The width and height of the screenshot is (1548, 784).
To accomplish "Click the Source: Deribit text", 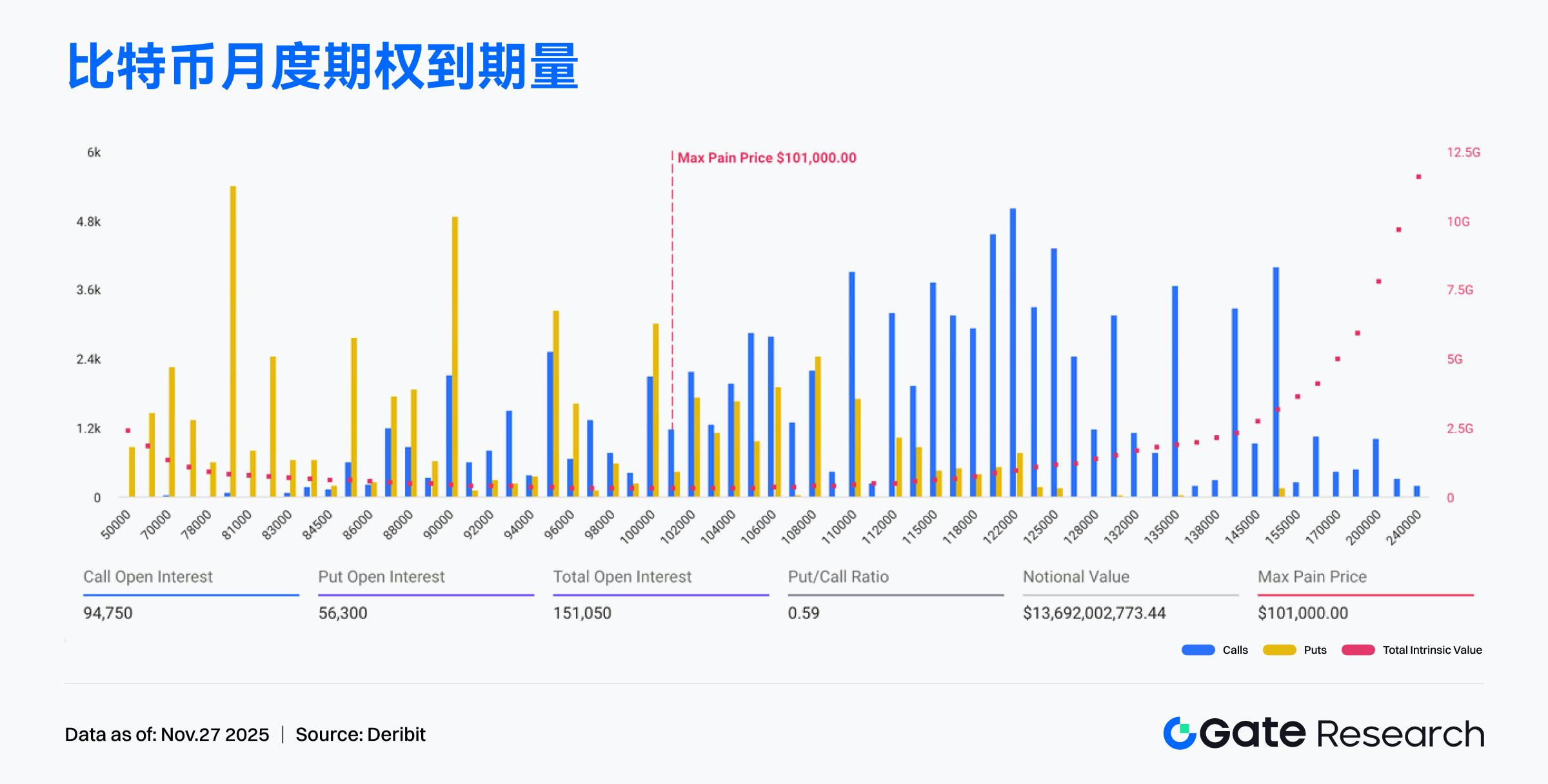I will (x=360, y=734).
